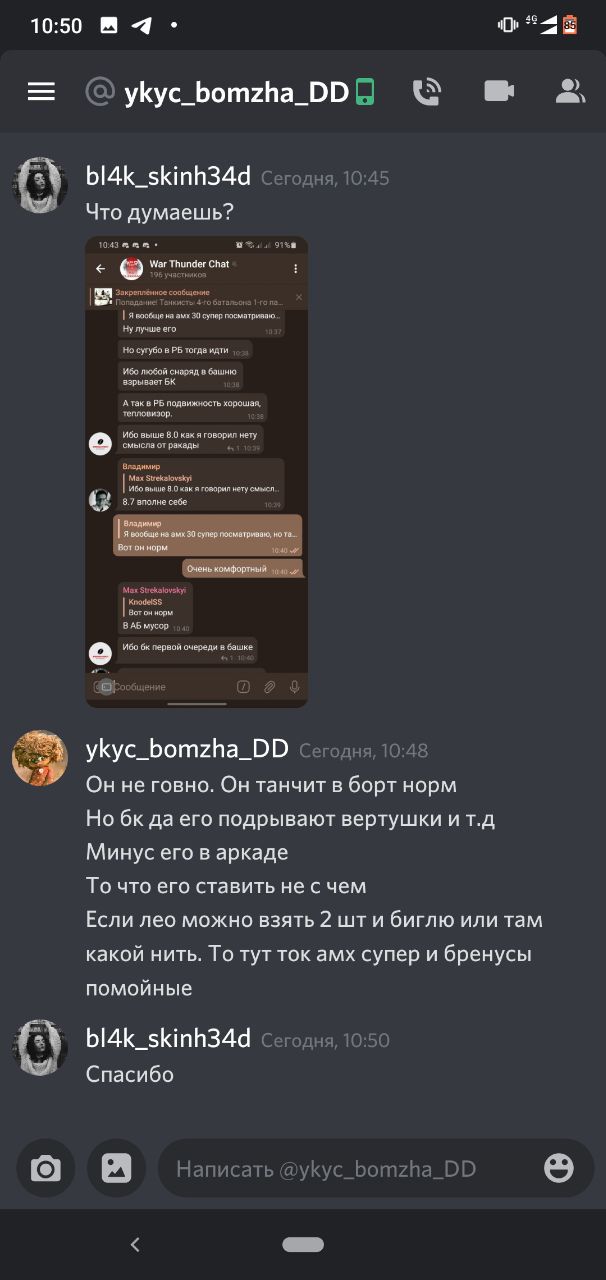
Task: Select the message 'Что думаешь?'
Action: (x=160, y=212)
